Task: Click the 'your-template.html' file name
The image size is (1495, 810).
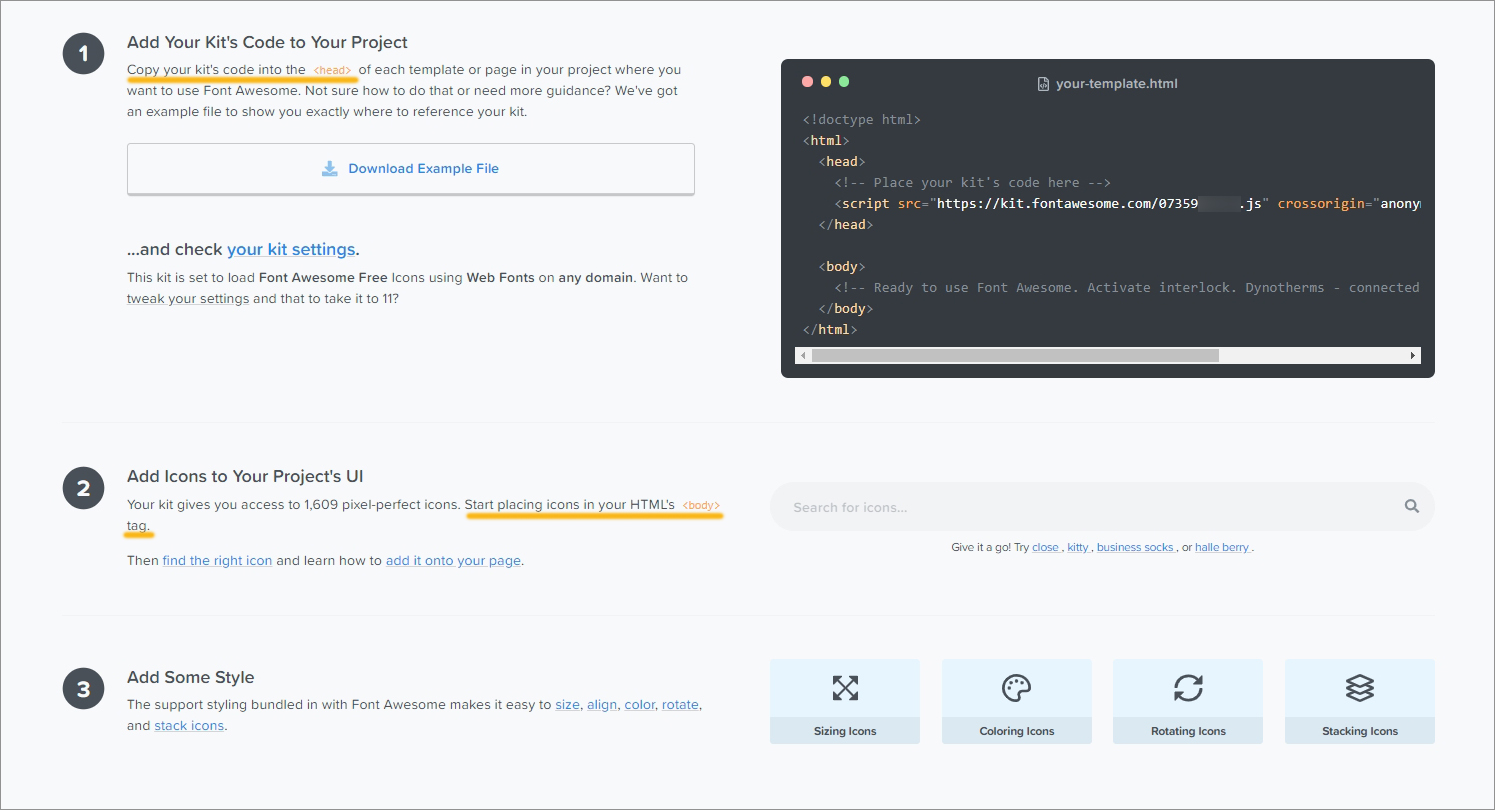Action: (x=1117, y=84)
